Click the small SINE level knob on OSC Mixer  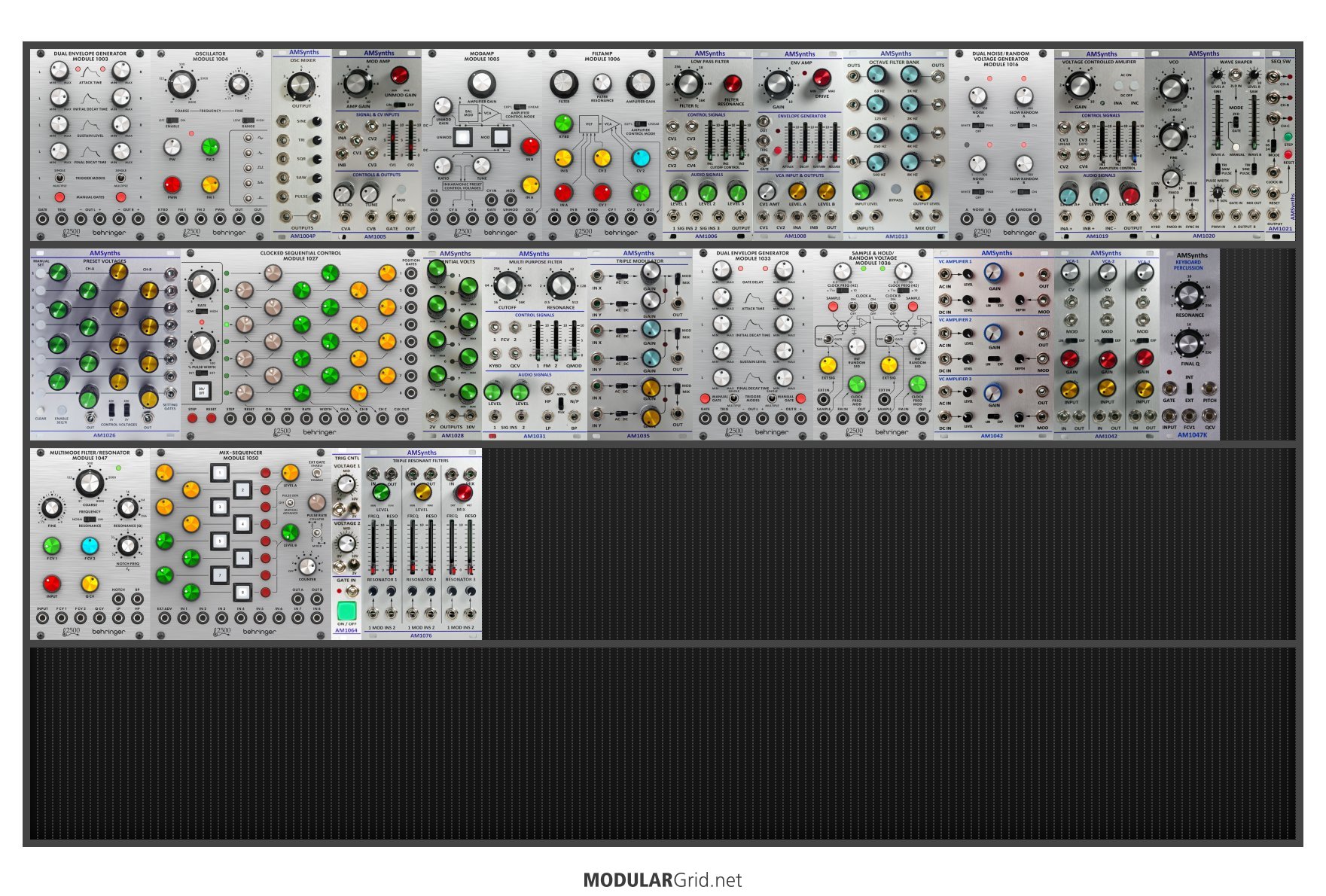click(x=317, y=121)
